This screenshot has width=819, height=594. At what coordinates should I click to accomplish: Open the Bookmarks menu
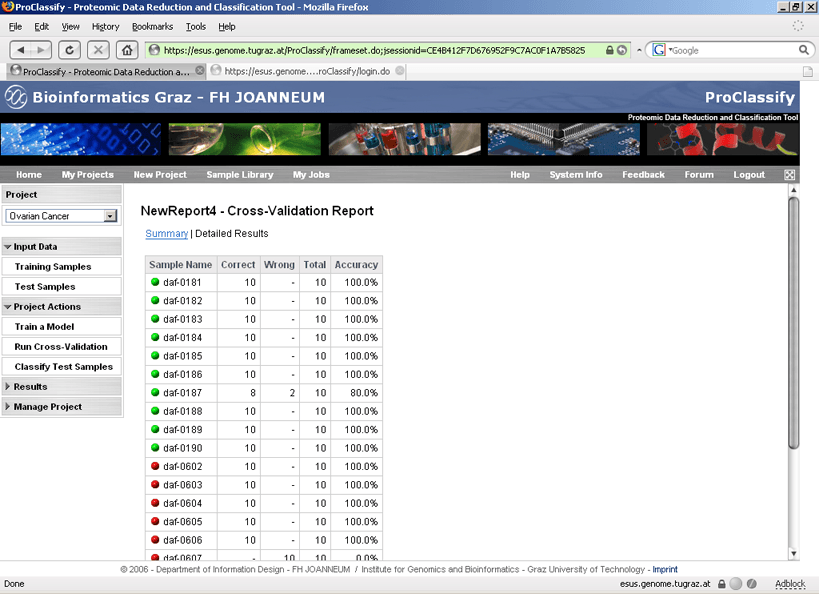click(152, 26)
